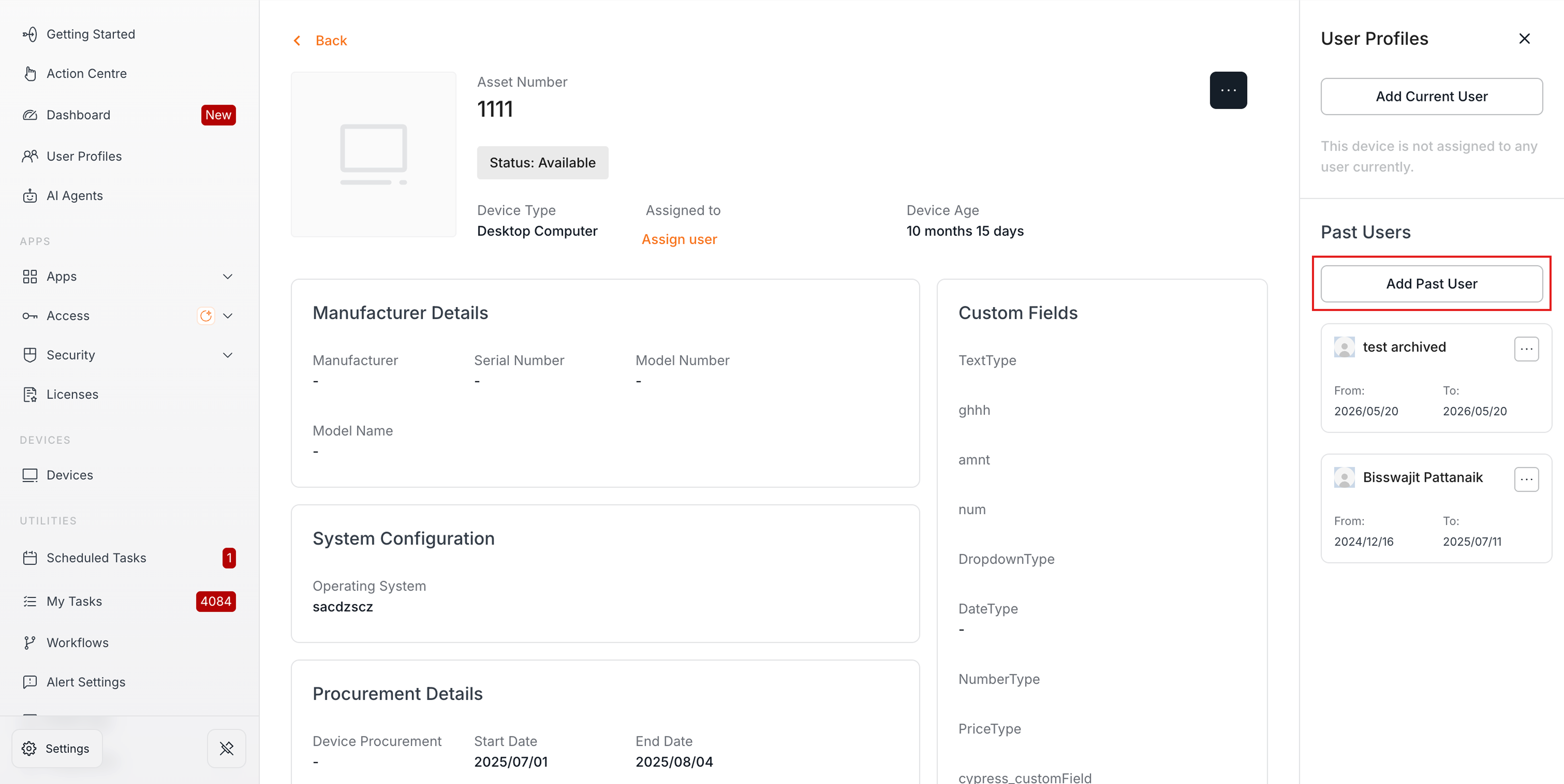Viewport: 1564px width, 784px height.
Task: Close the User Profiles panel
Action: (1524, 38)
